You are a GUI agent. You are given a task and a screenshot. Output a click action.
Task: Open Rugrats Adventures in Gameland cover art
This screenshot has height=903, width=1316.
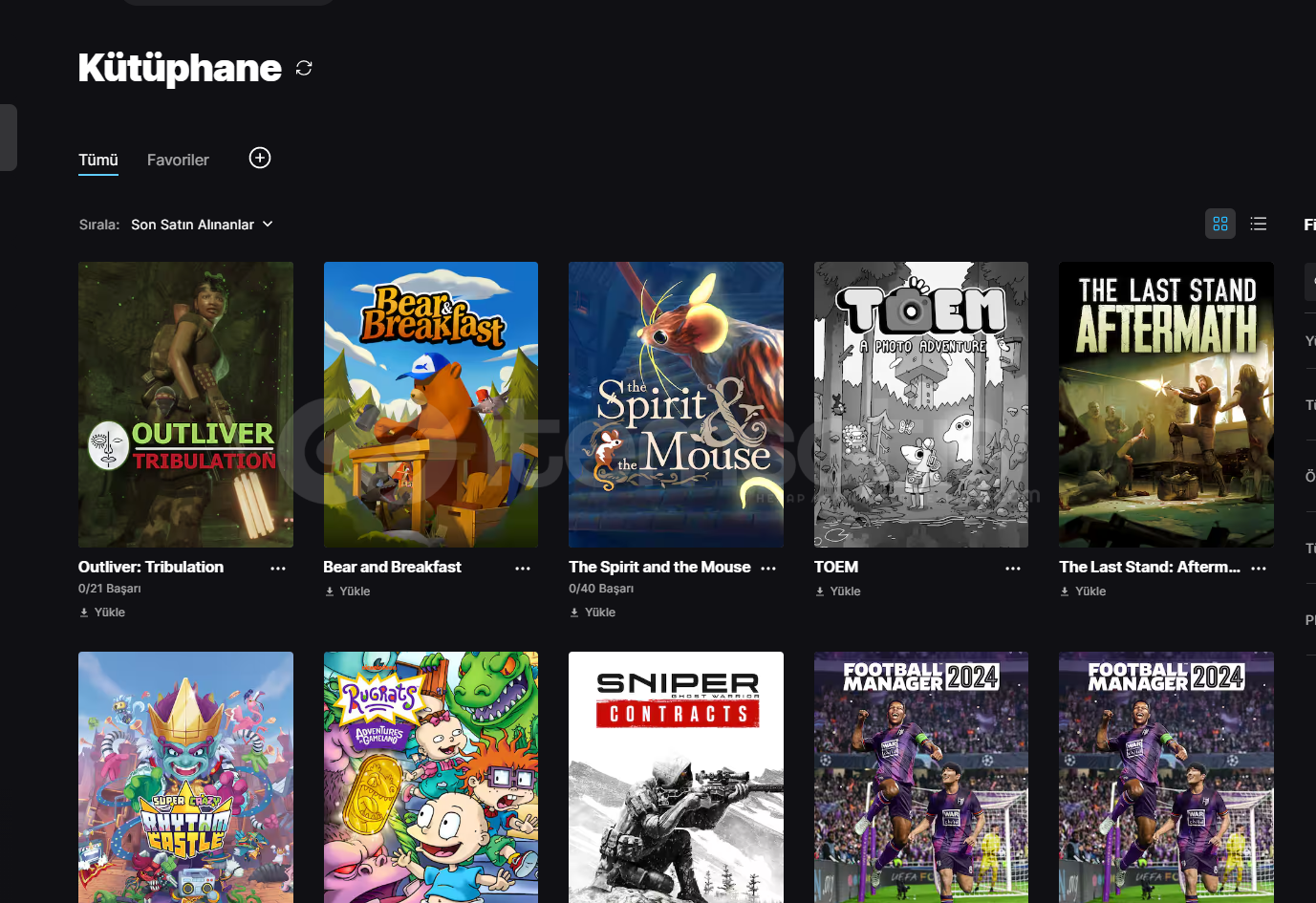(431, 777)
